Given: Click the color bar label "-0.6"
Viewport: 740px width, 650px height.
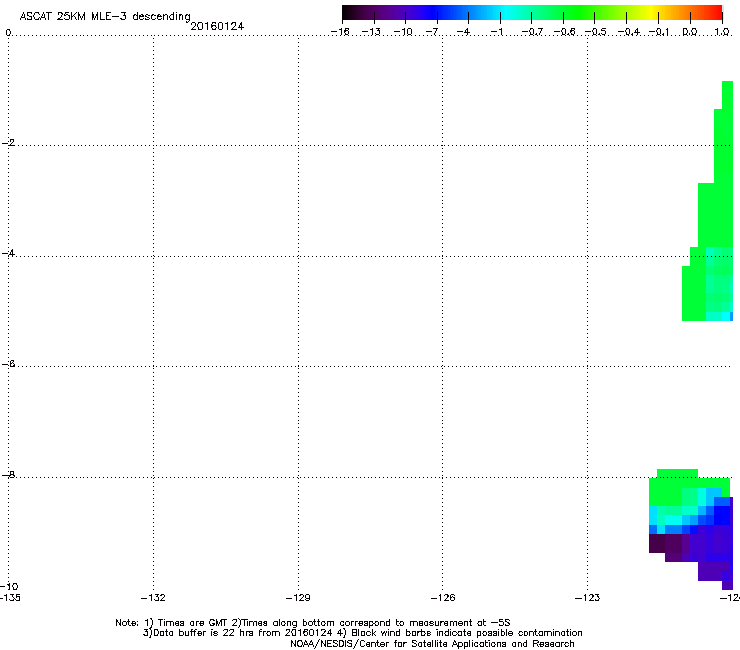Looking at the screenshot, I should (x=564, y=32).
